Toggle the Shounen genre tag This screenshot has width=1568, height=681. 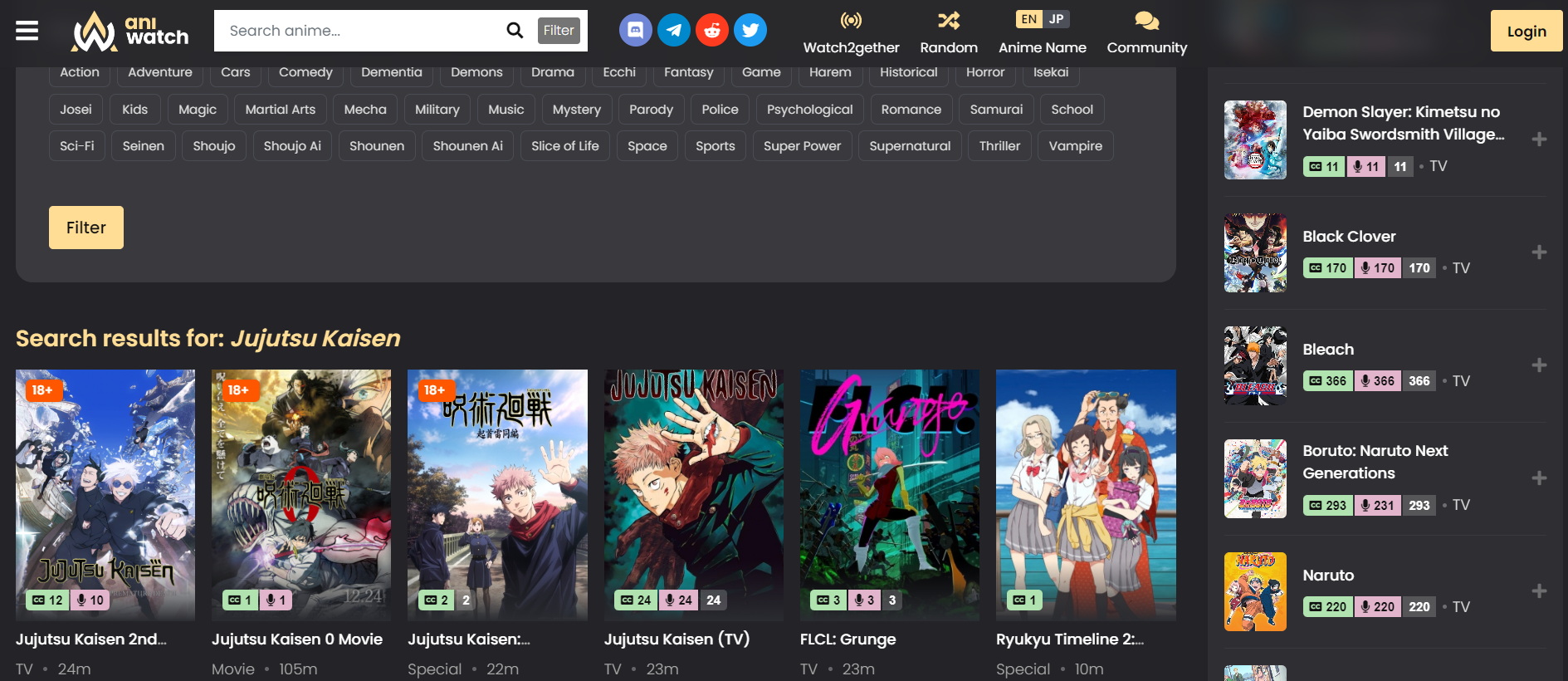coord(376,146)
